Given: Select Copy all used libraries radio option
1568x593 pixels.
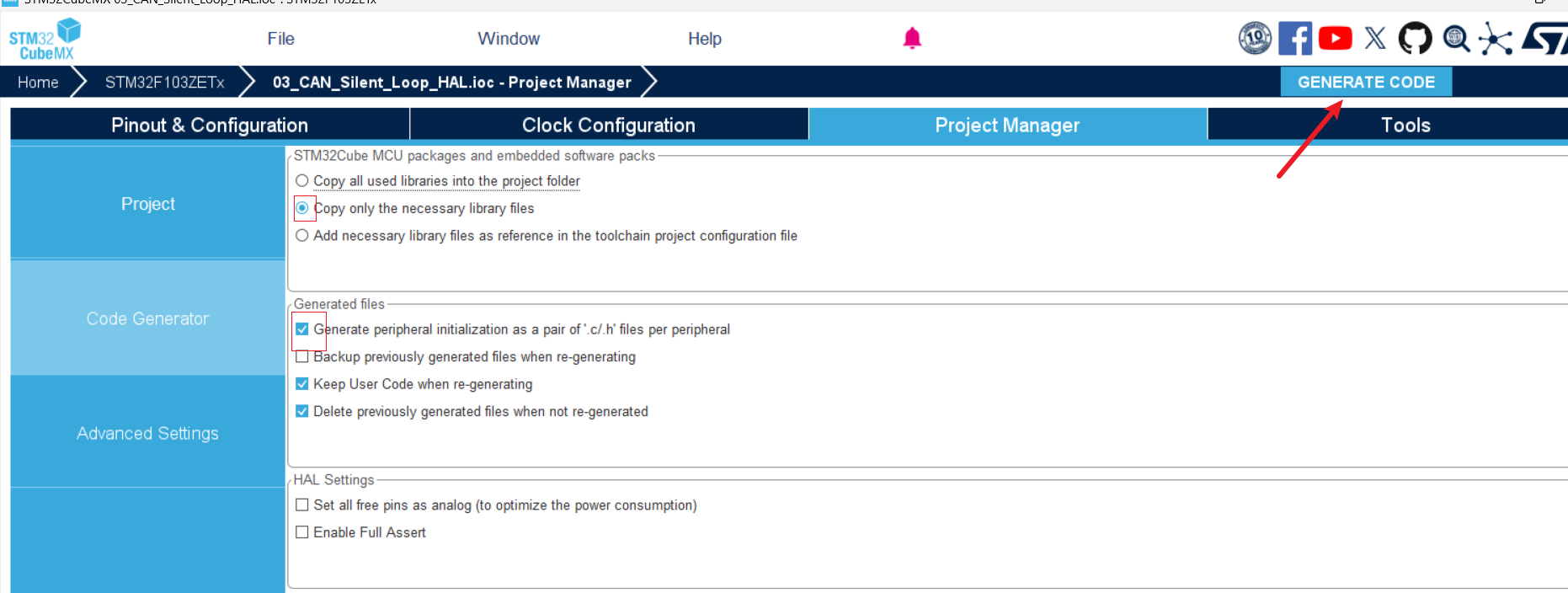Looking at the screenshot, I should [301, 181].
